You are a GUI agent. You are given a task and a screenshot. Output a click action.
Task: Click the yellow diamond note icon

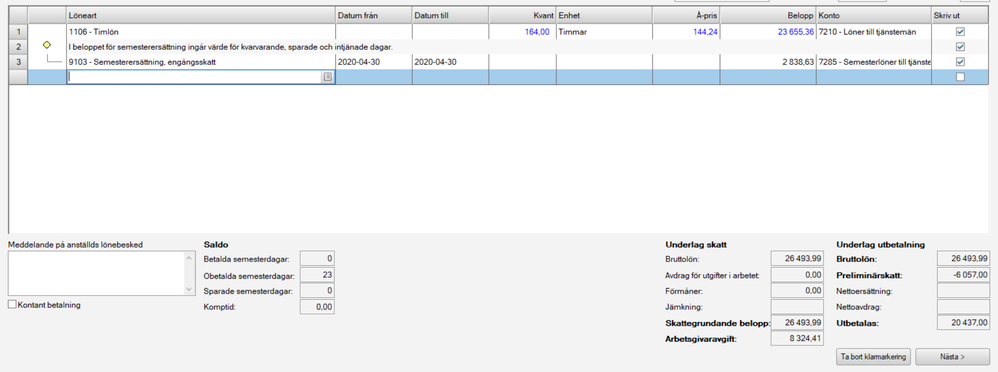tap(46, 45)
